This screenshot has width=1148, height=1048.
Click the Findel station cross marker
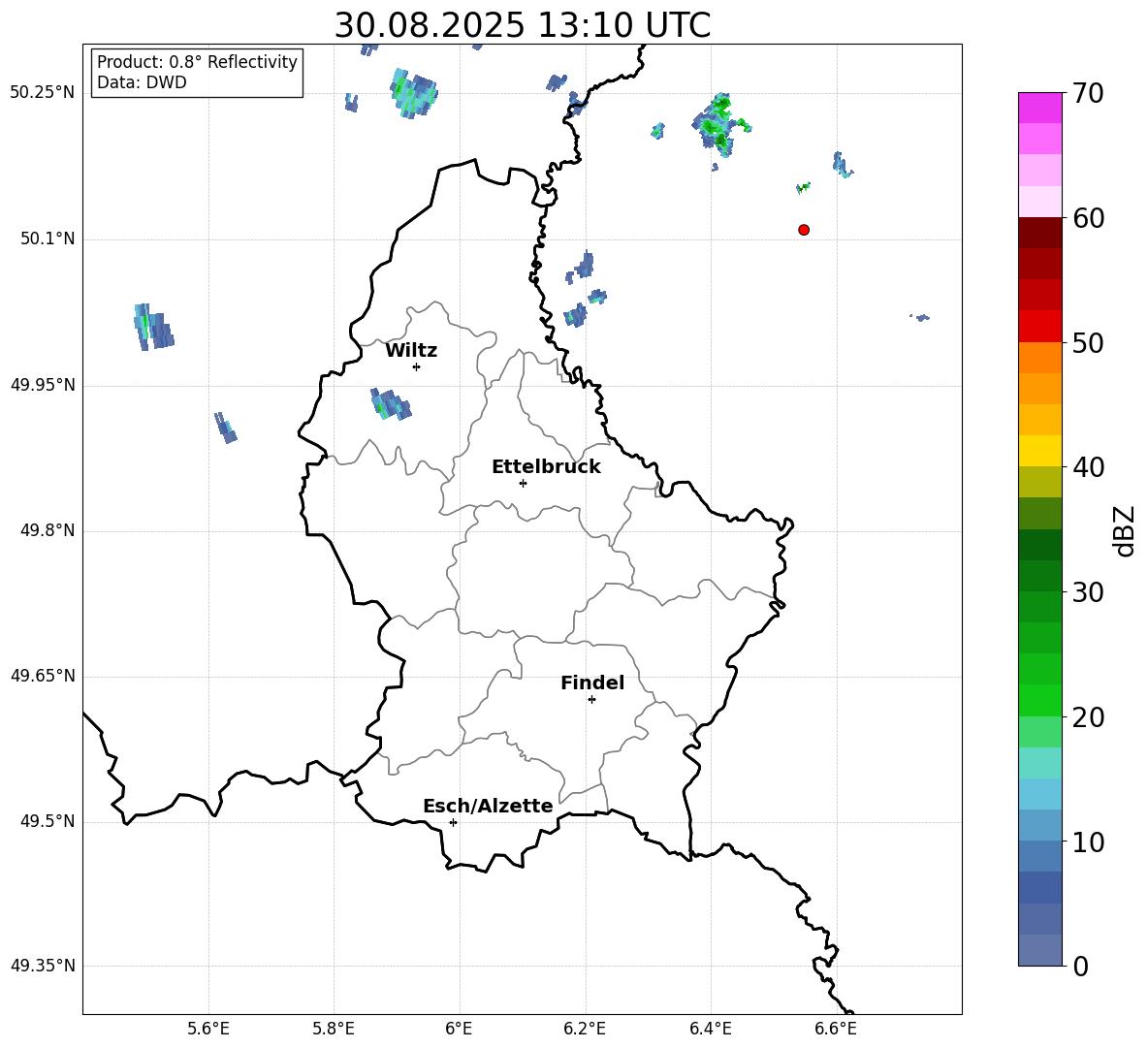pos(591,700)
